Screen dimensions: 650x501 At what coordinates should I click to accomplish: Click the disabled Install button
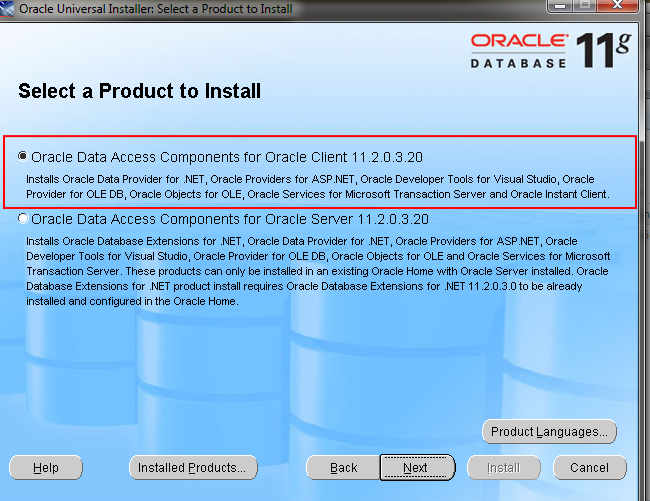click(504, 467)
